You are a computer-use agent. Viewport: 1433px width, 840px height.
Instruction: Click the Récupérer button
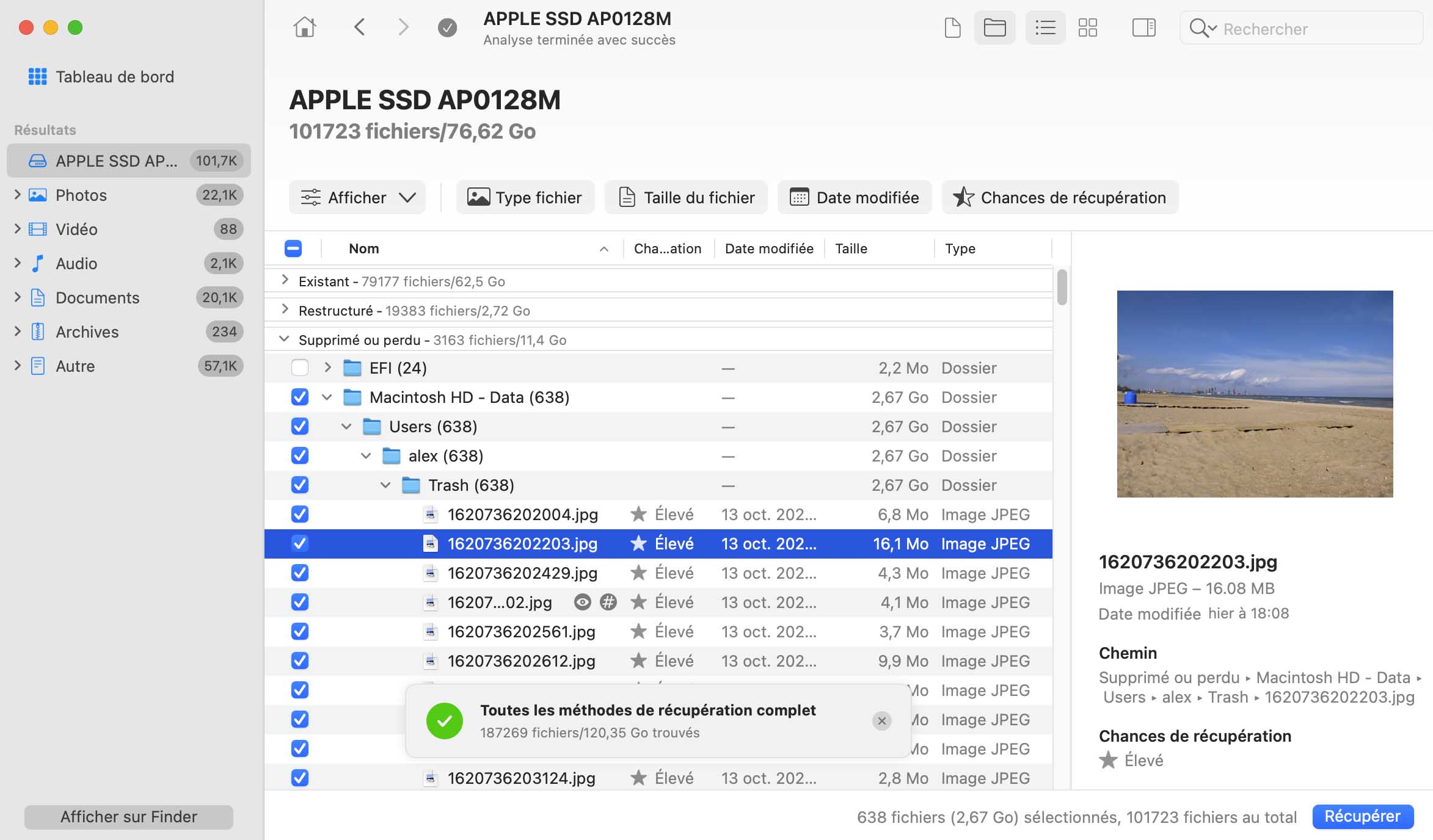(x=1363, y=816)
